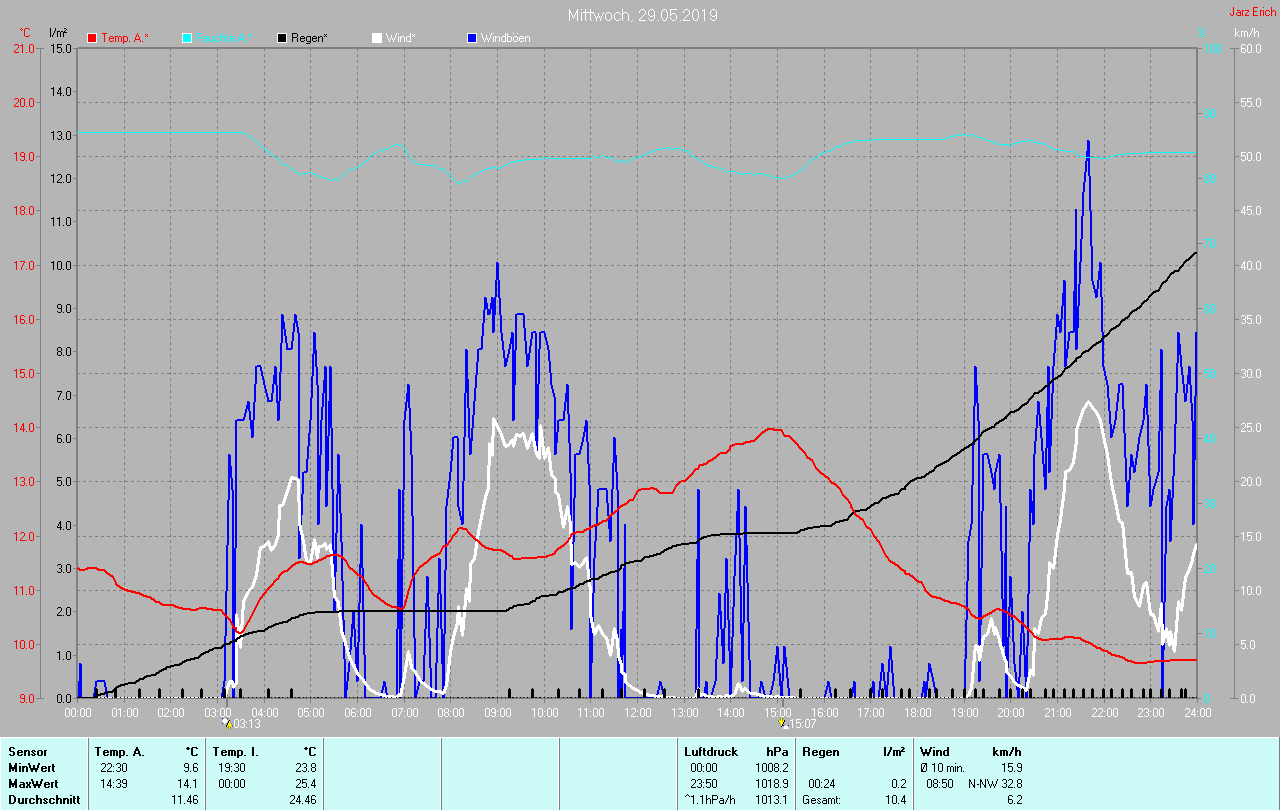Toggle the white Wind legend box
The height and width of the screenshot is (810, 1280).
pos(377,38)
